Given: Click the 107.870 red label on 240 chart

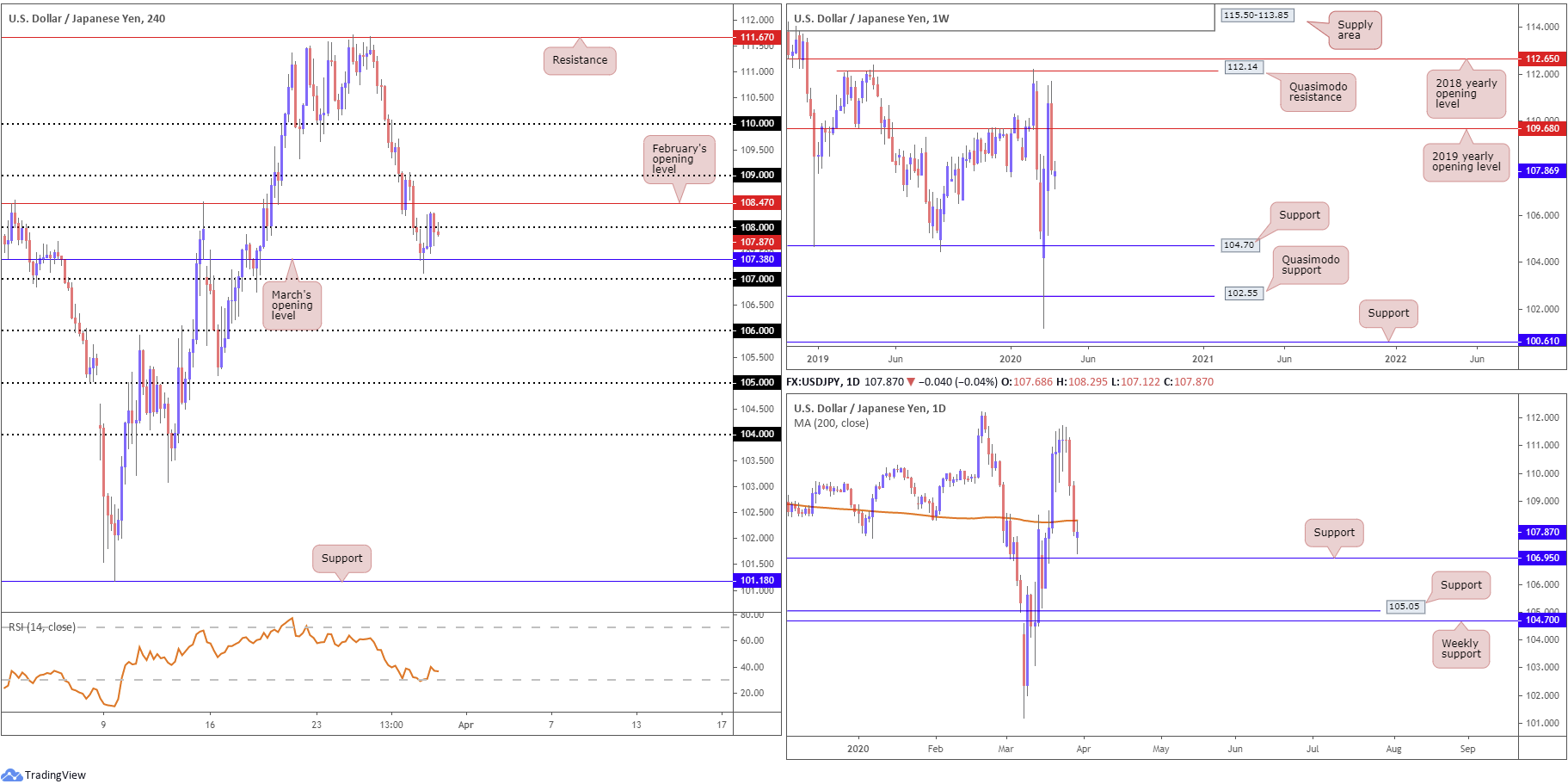Looking at the screenshot, I should [x=757, y=242].
